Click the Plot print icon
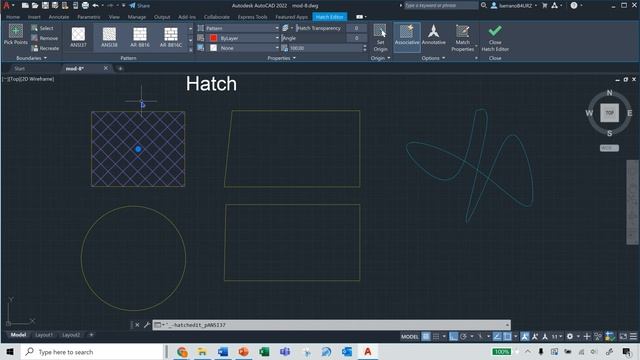 tap(85, 5)
